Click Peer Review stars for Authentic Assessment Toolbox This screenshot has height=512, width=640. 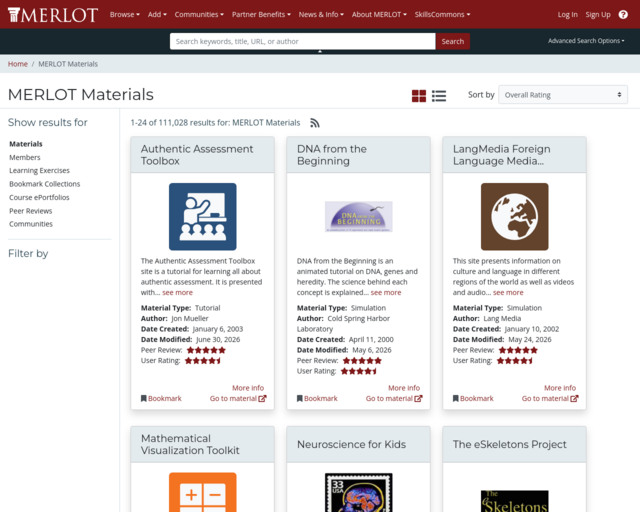[x=206, y=350]
